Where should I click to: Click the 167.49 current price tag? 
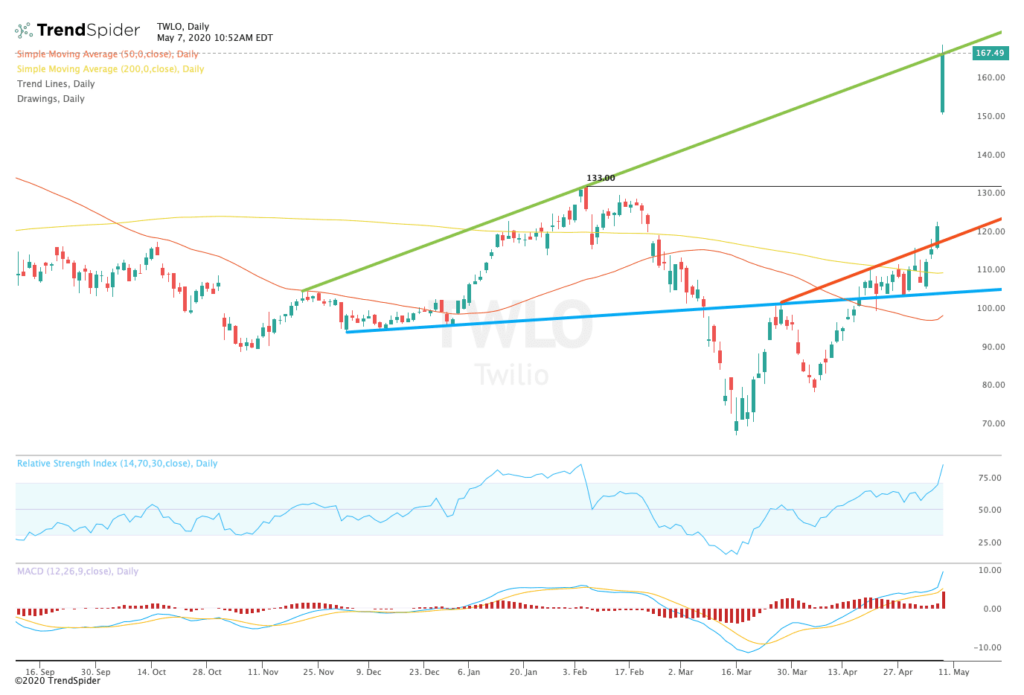click(990, 53)
